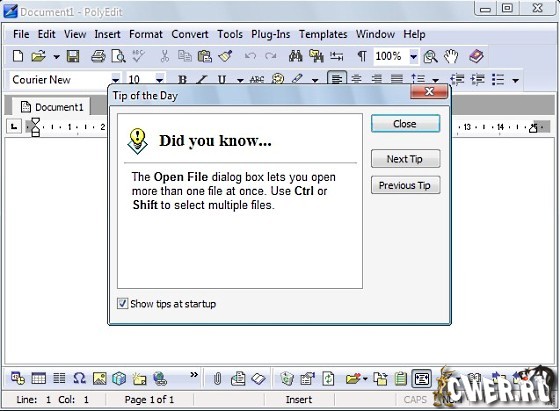Expand line spacing dropdown arrow

(x=435, y=80)
